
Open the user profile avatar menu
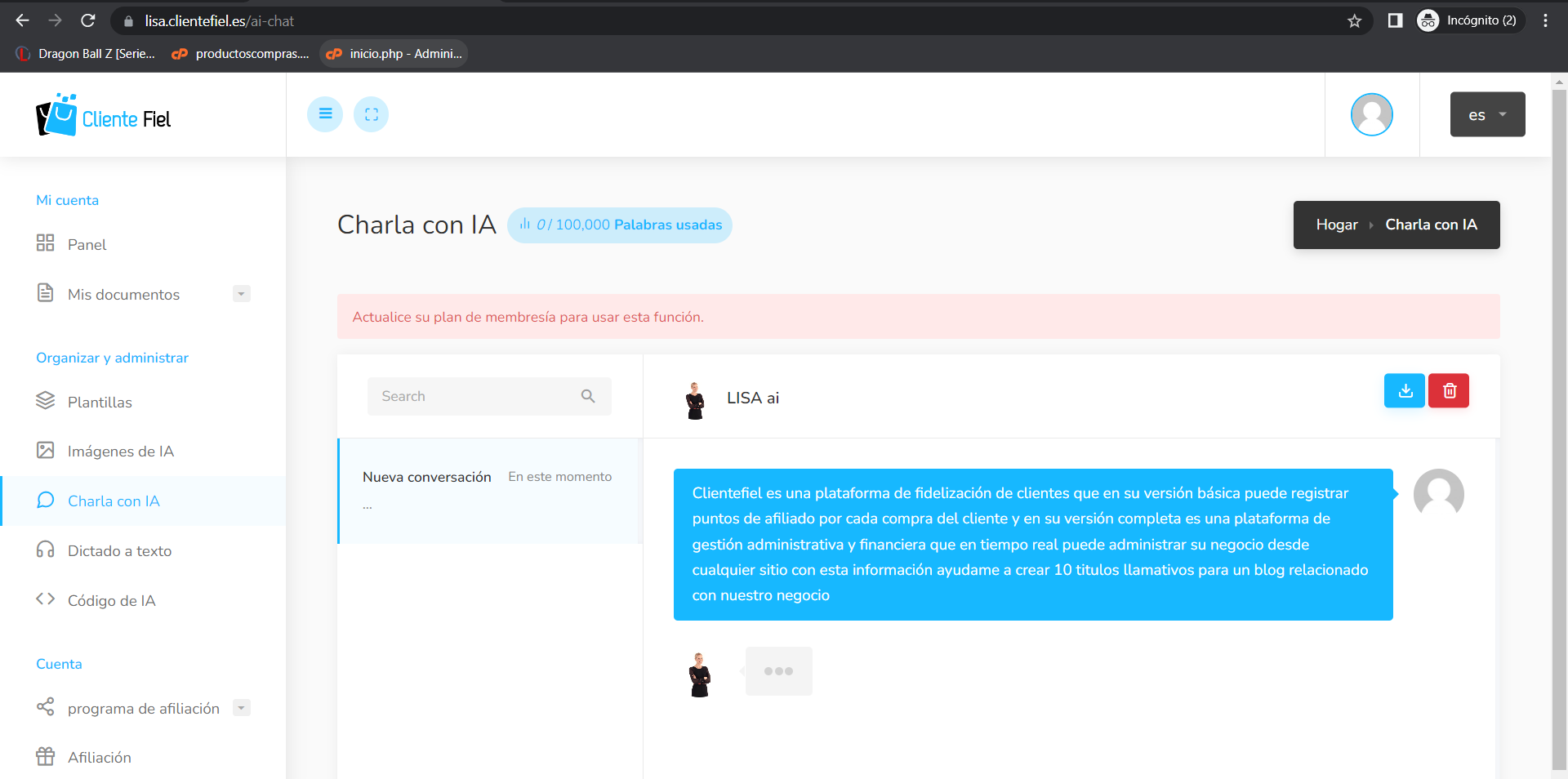pos(1372,114)
